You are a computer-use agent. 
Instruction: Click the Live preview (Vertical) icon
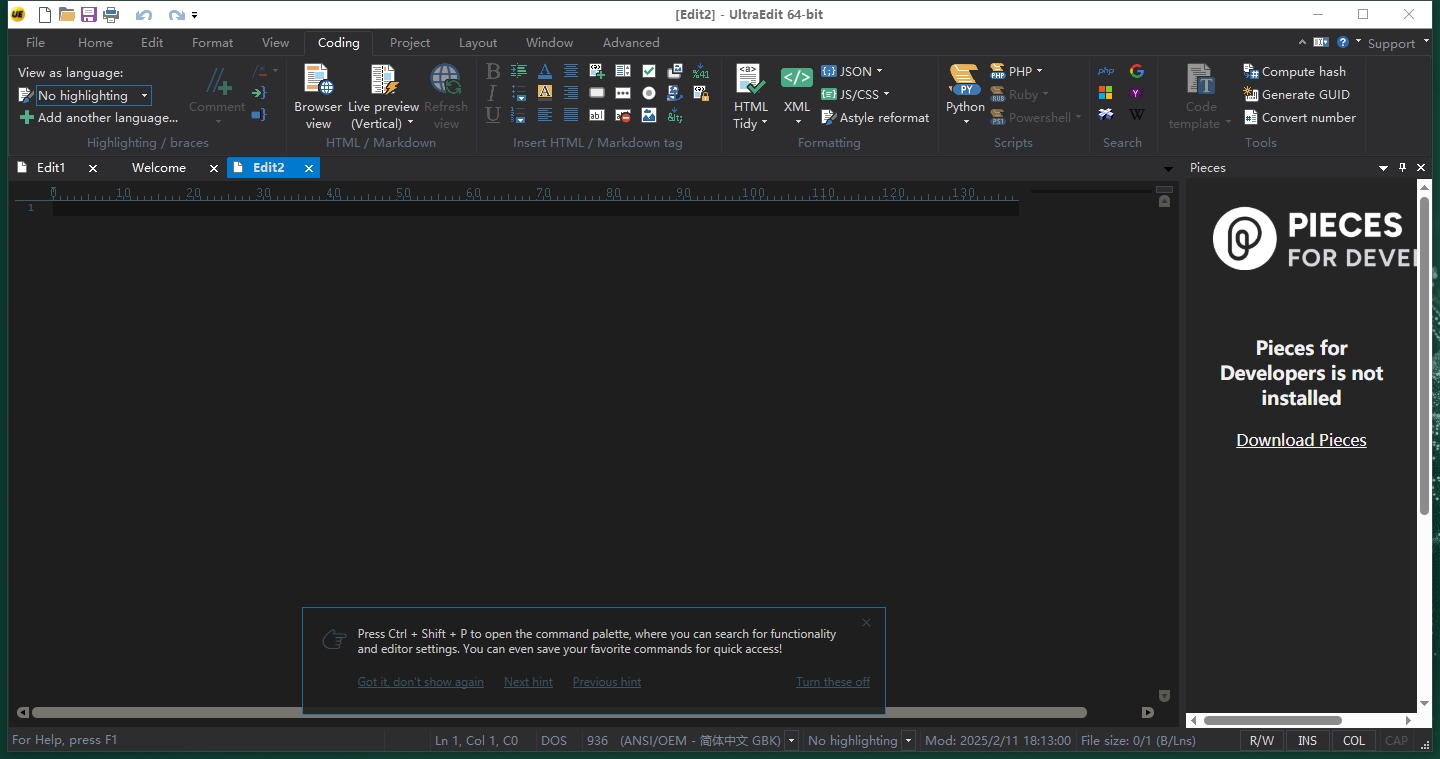(383, 79)
